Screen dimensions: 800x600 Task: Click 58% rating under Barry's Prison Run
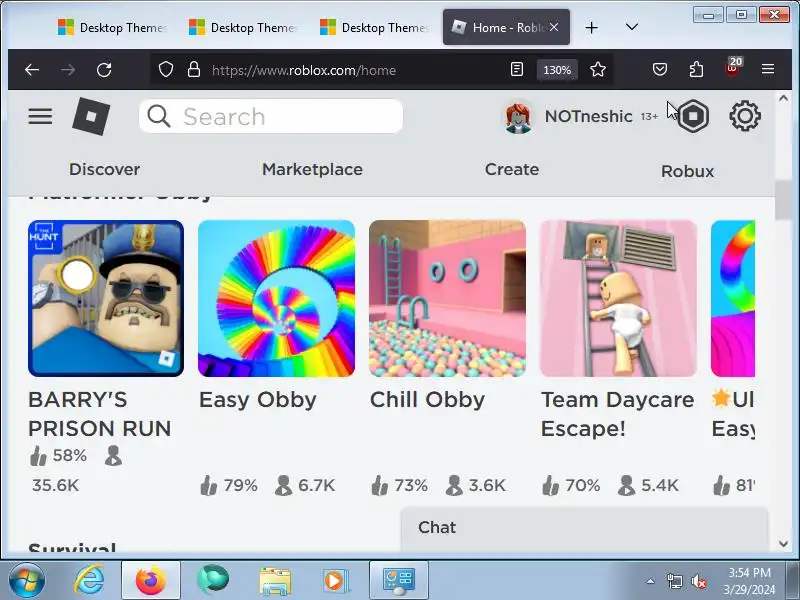pyautogui.click(x=58, y=456)
